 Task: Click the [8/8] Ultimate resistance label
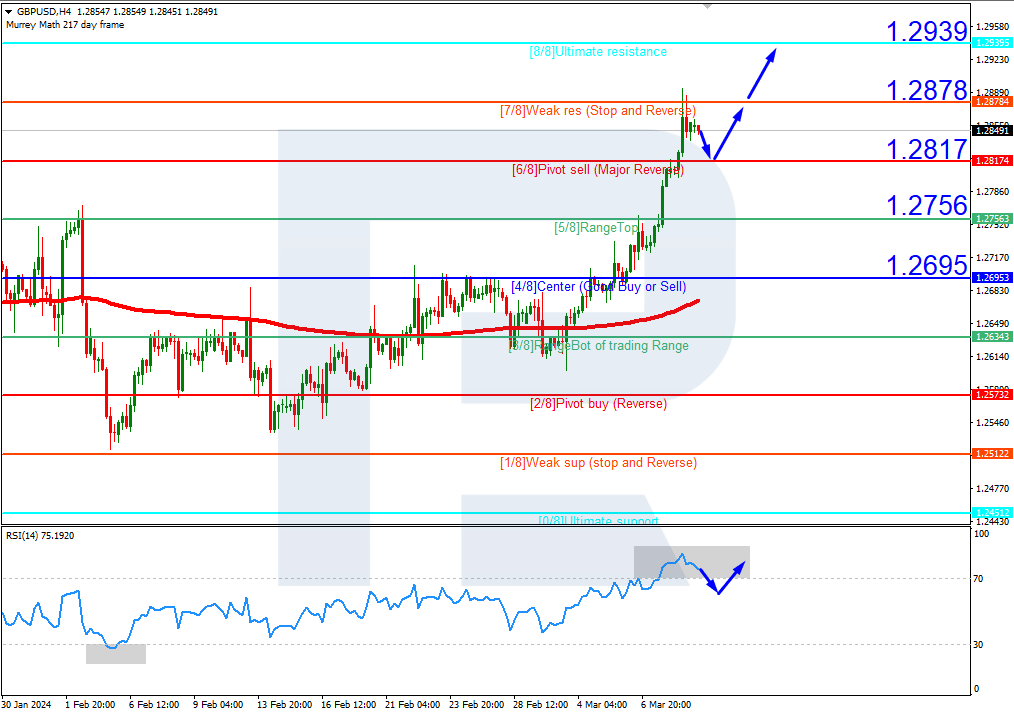(597, 51)
